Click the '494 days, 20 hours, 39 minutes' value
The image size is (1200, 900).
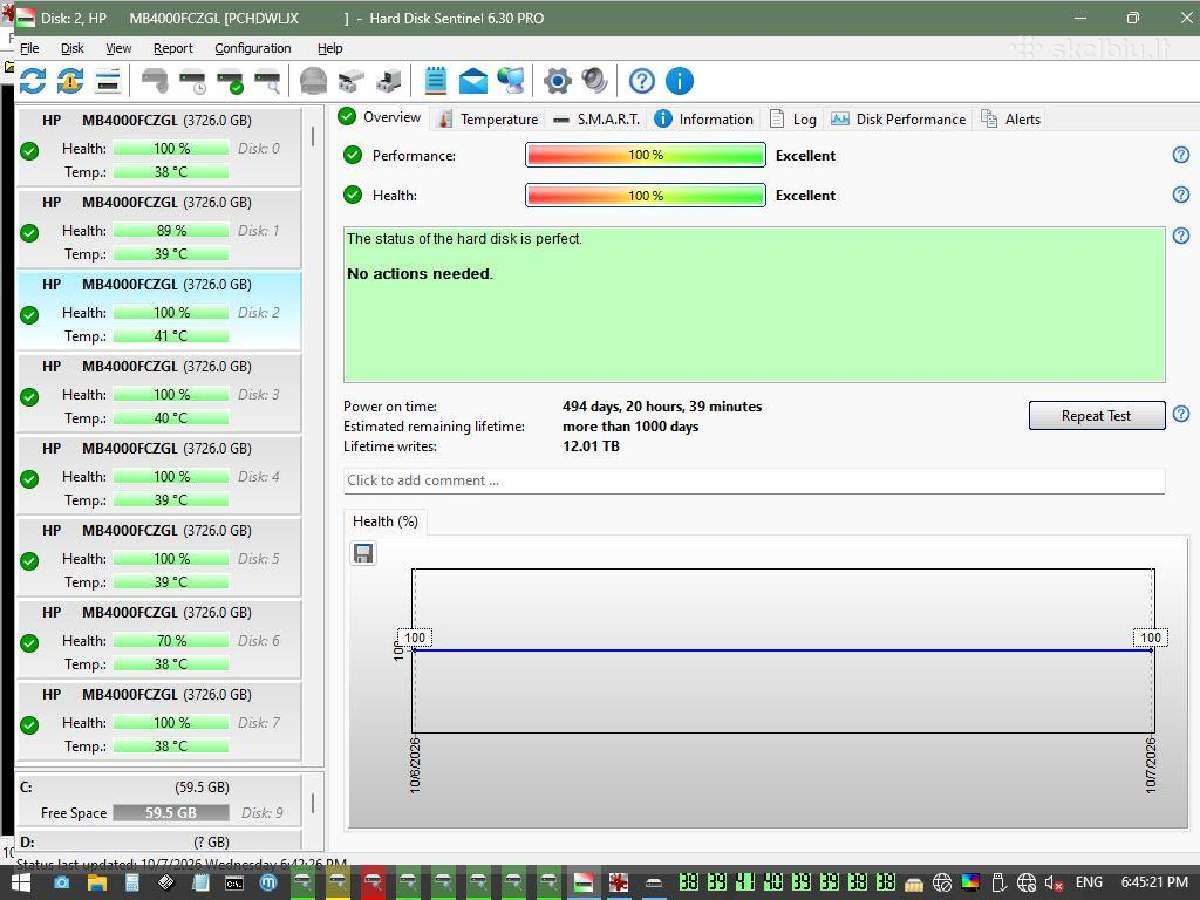662,406
